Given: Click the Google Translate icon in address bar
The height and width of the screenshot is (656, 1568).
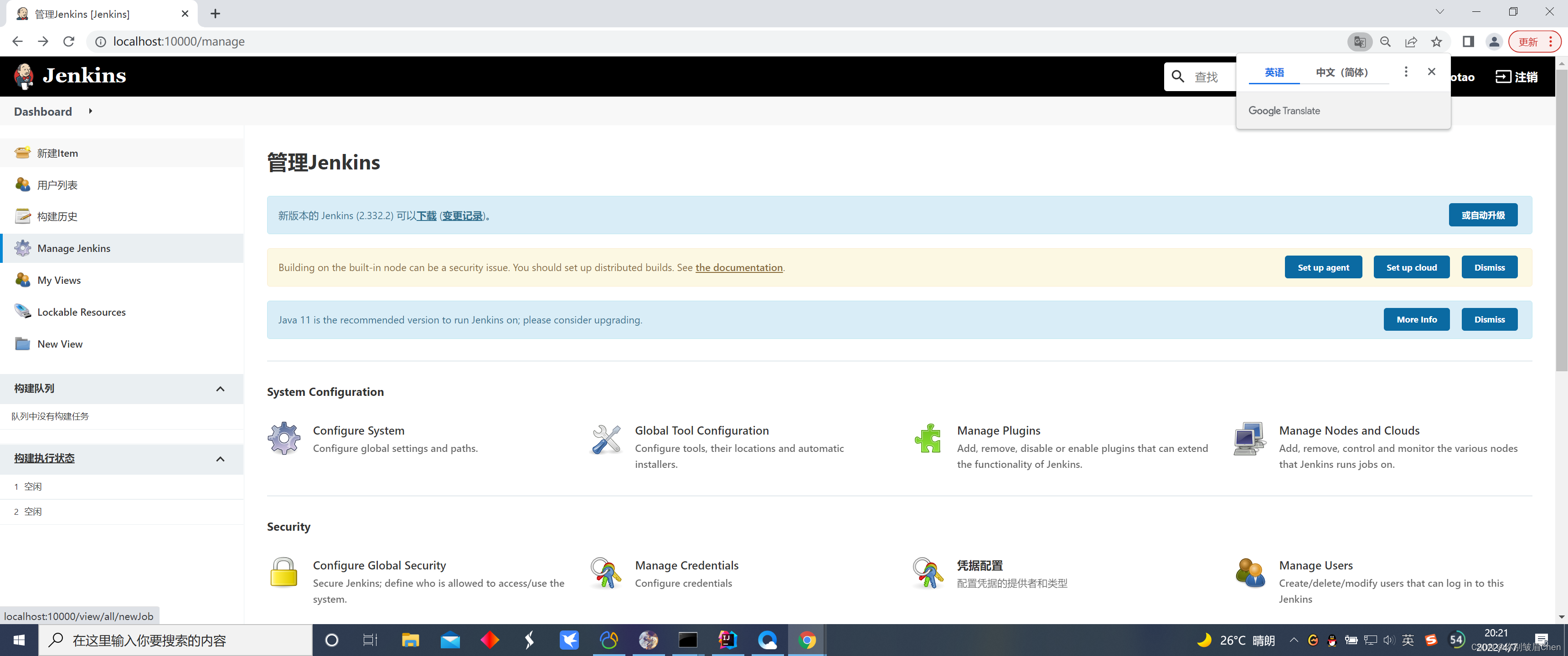Looking at the screenshot, I should click(1359, 41).
